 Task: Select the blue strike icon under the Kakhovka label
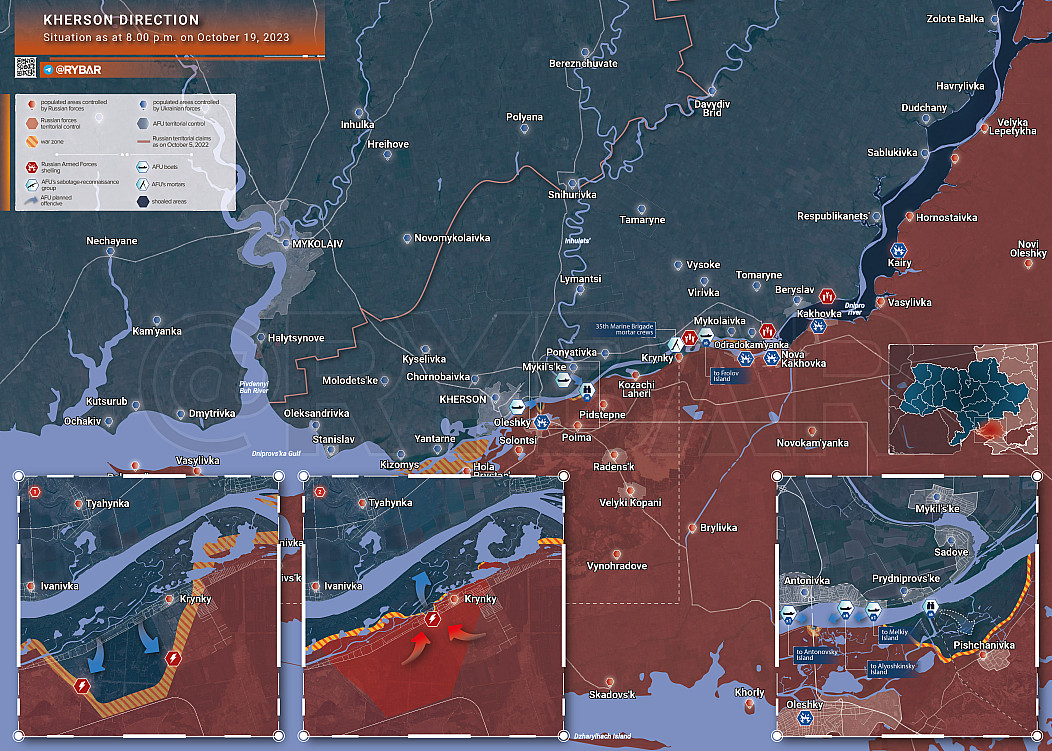tap(818, 326)
